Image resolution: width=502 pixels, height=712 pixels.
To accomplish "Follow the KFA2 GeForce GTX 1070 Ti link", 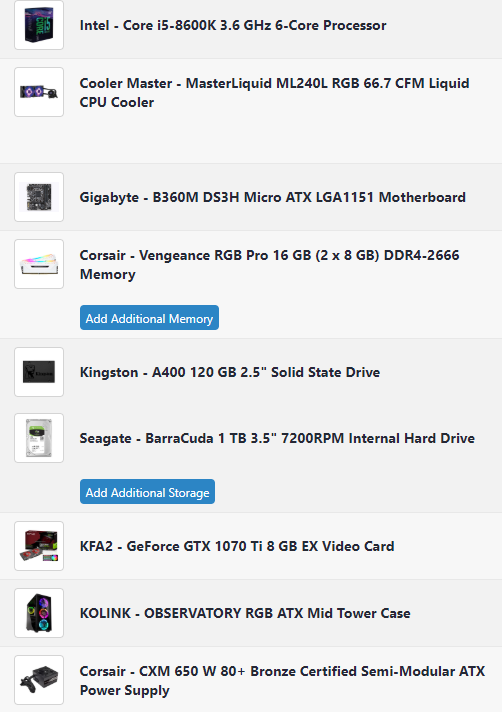I will (237, 546).
